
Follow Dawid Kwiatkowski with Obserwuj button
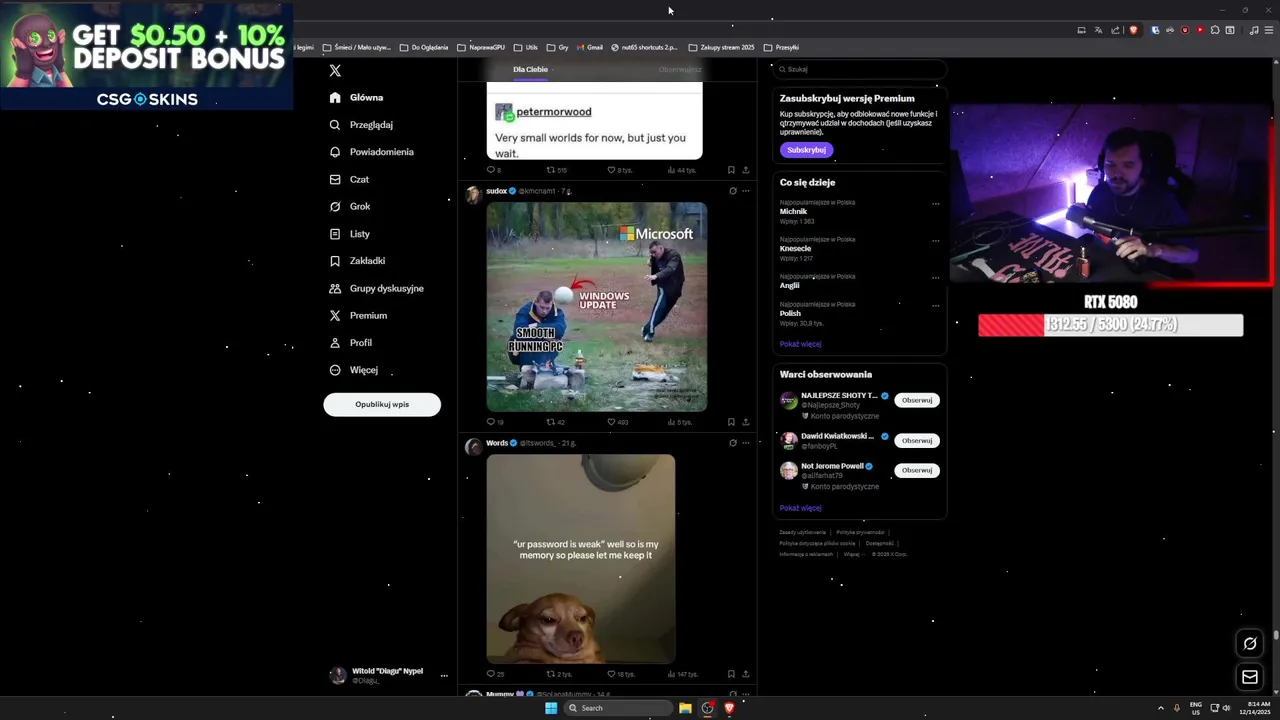tap(917, 440)
